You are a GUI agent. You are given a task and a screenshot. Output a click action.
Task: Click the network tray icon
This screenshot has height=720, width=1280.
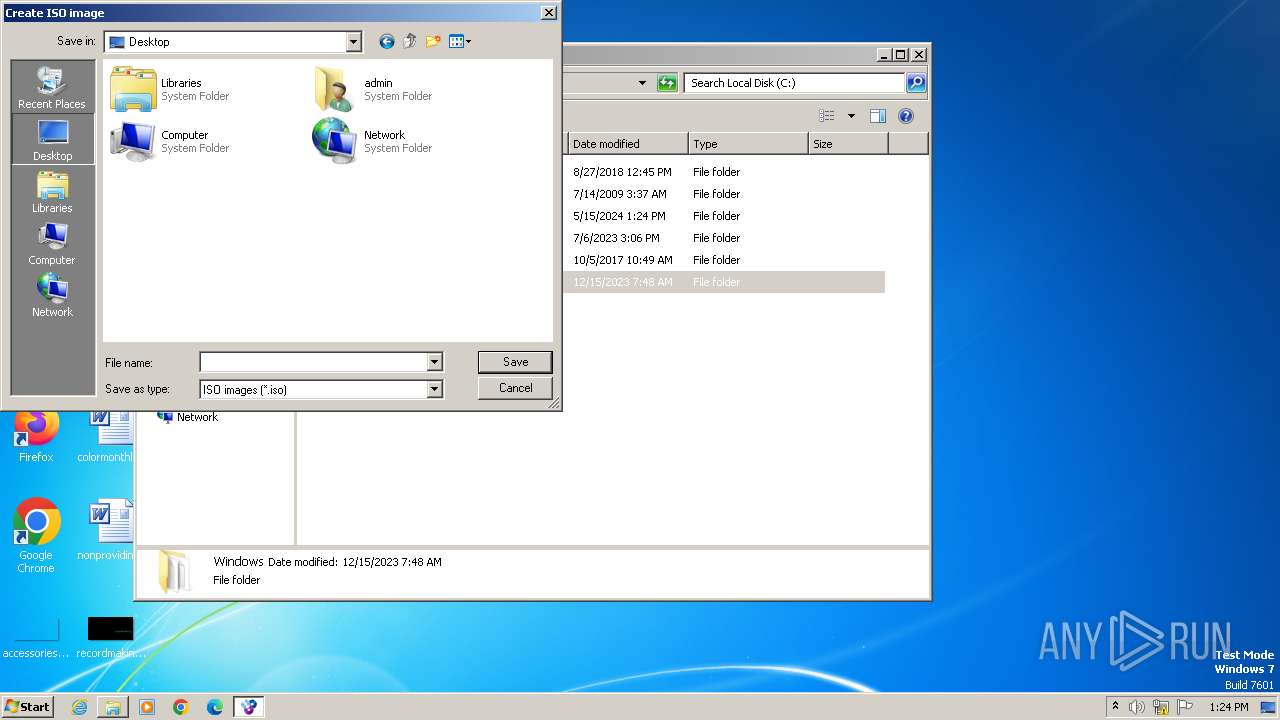click(x=1161, y=707)
